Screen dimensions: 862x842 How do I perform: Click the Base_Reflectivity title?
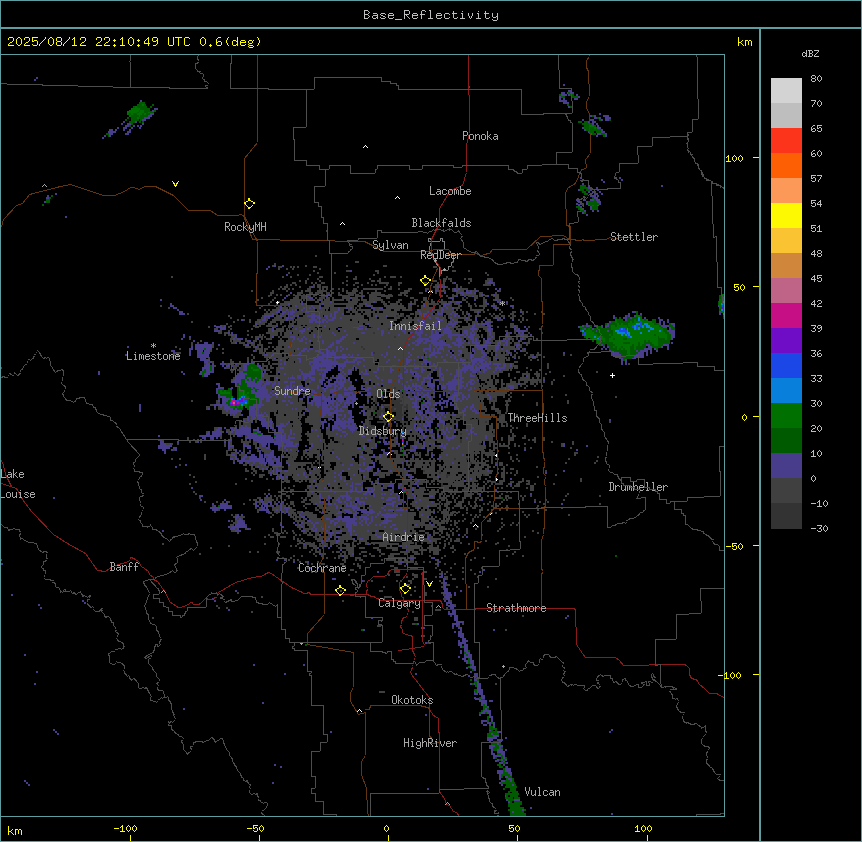(431, 15)
